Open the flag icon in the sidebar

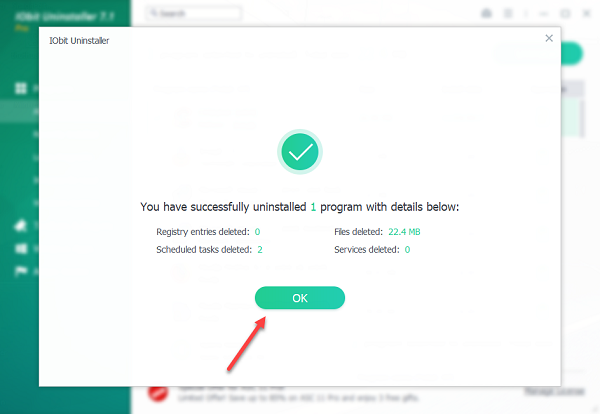[x=20, y=270]
